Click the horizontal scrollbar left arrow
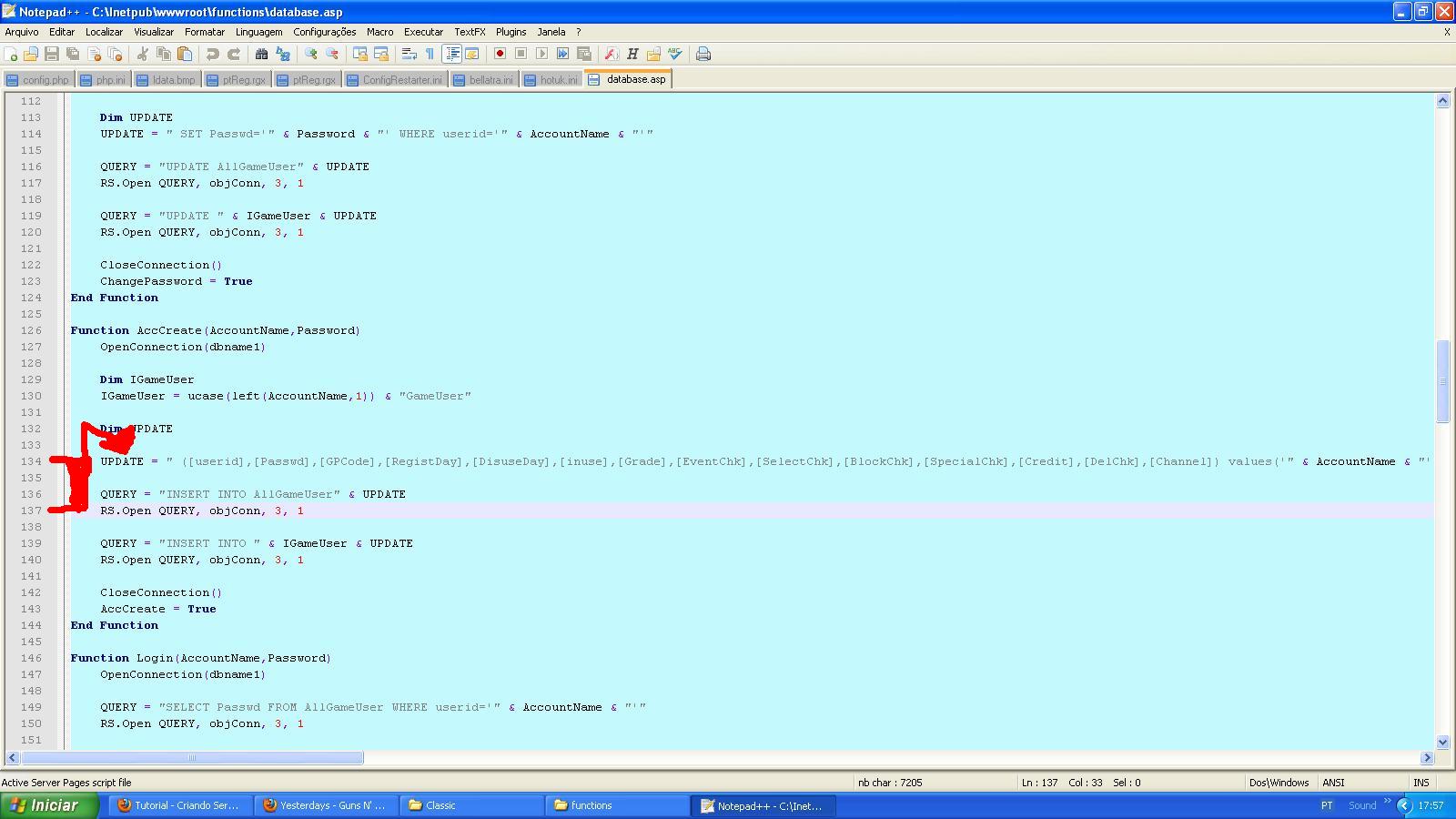The height and width of the screenshot is (819, 1456). click(13, 757)
